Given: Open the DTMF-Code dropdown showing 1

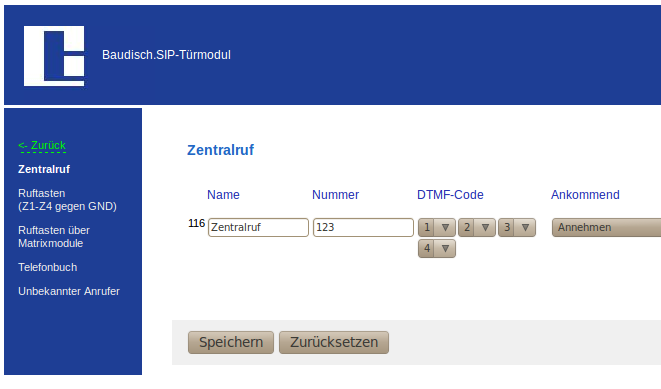Looking at the screenshot, I should [x=437, y=228].
